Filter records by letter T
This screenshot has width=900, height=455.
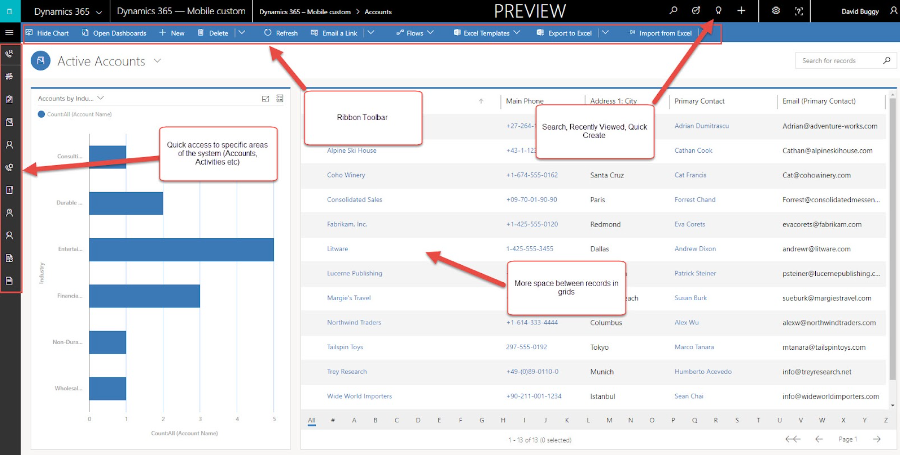[x=758, y=421]
